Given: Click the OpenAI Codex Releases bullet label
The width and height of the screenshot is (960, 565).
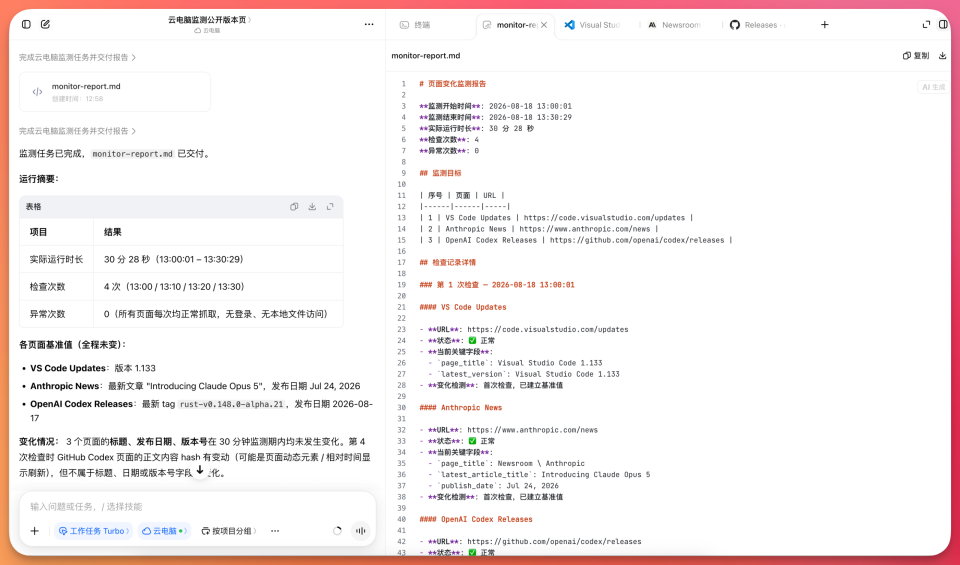Looking at the screenshot, I should tap(81, 404).
